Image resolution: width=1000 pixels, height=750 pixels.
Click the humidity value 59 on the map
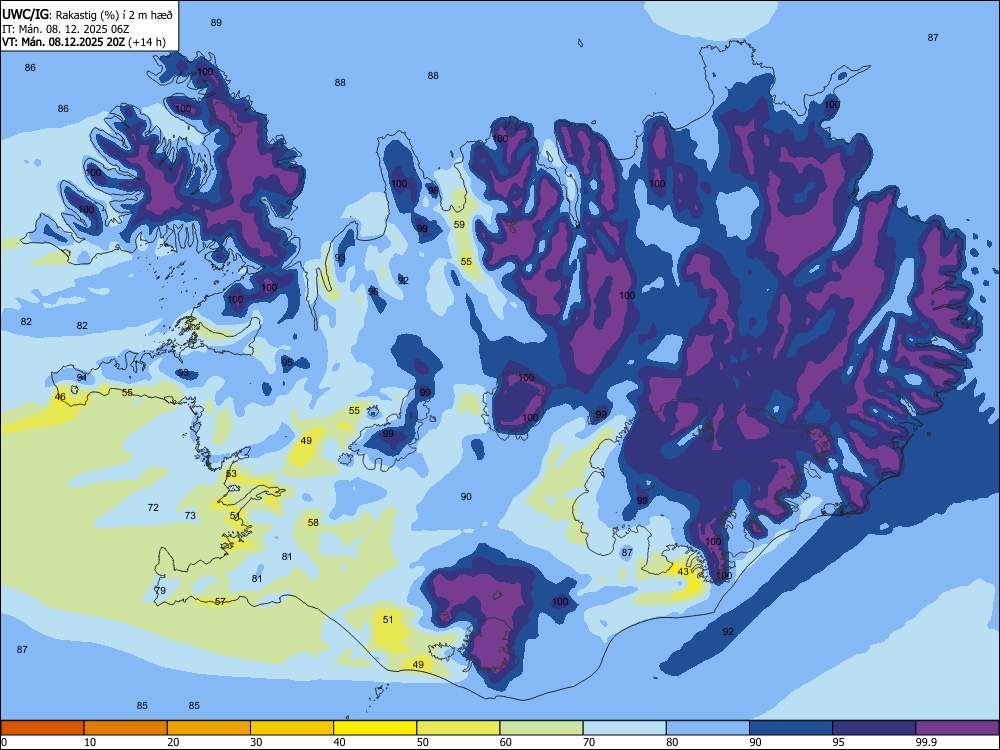459,224
